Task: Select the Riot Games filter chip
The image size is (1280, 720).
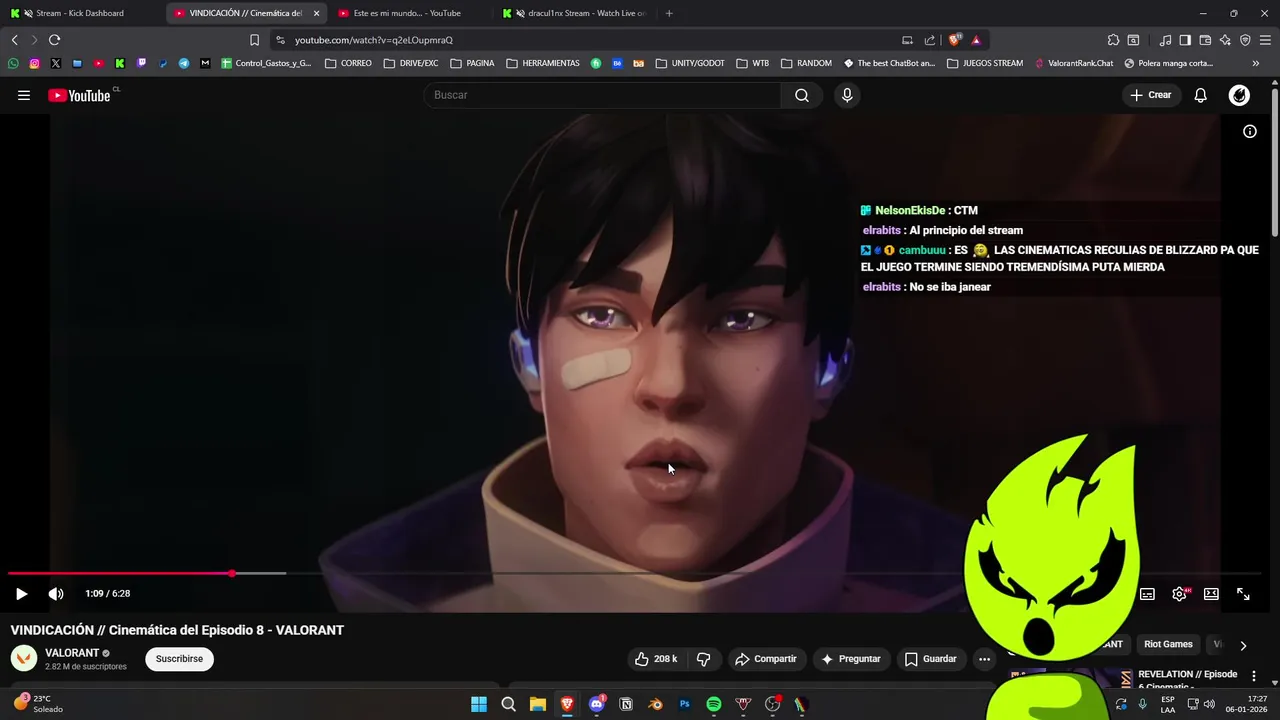Action: [x=1168, y=644]
